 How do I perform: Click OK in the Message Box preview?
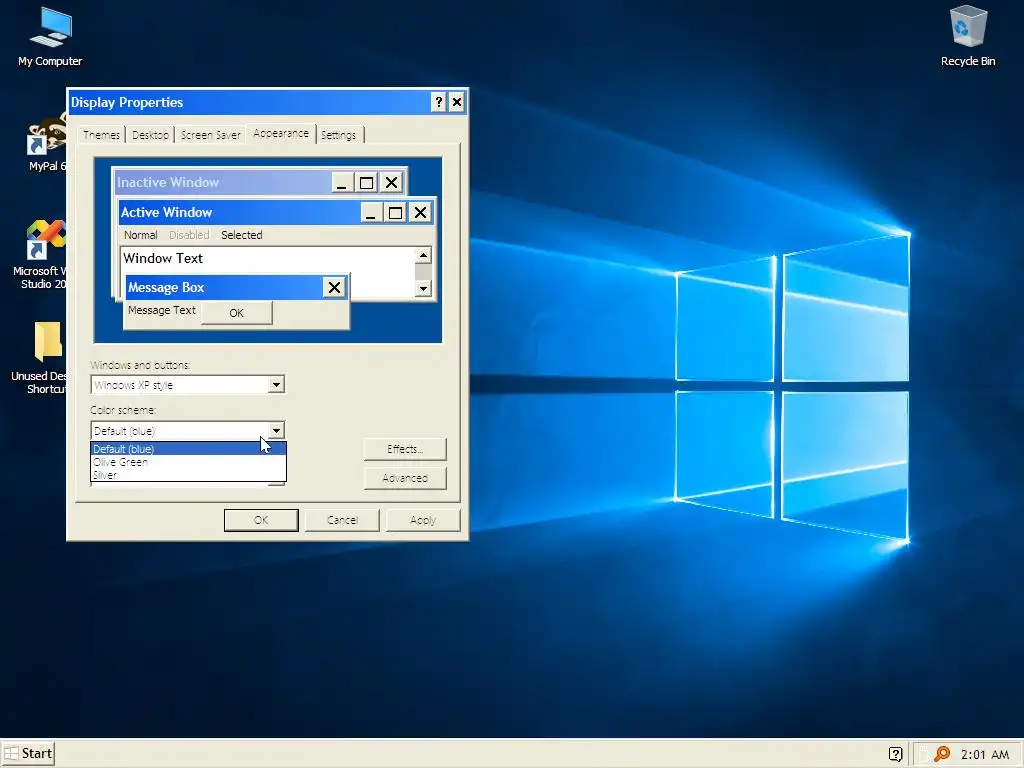pos(236,313)
